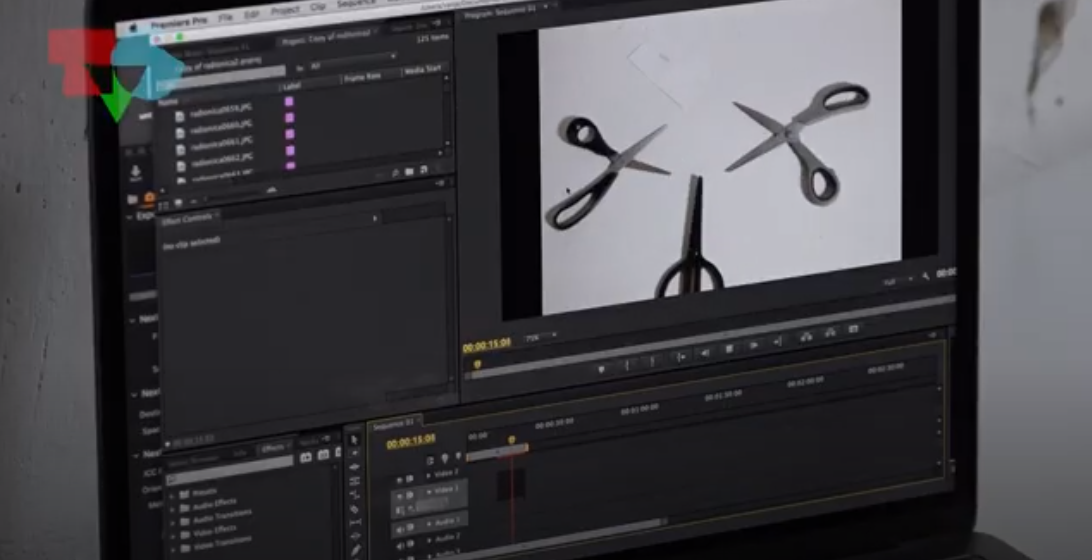The height and width of the screenshot is (560, 1092).
Task: Open the Clip menu in menu bar
Action: tap(317, 7)
